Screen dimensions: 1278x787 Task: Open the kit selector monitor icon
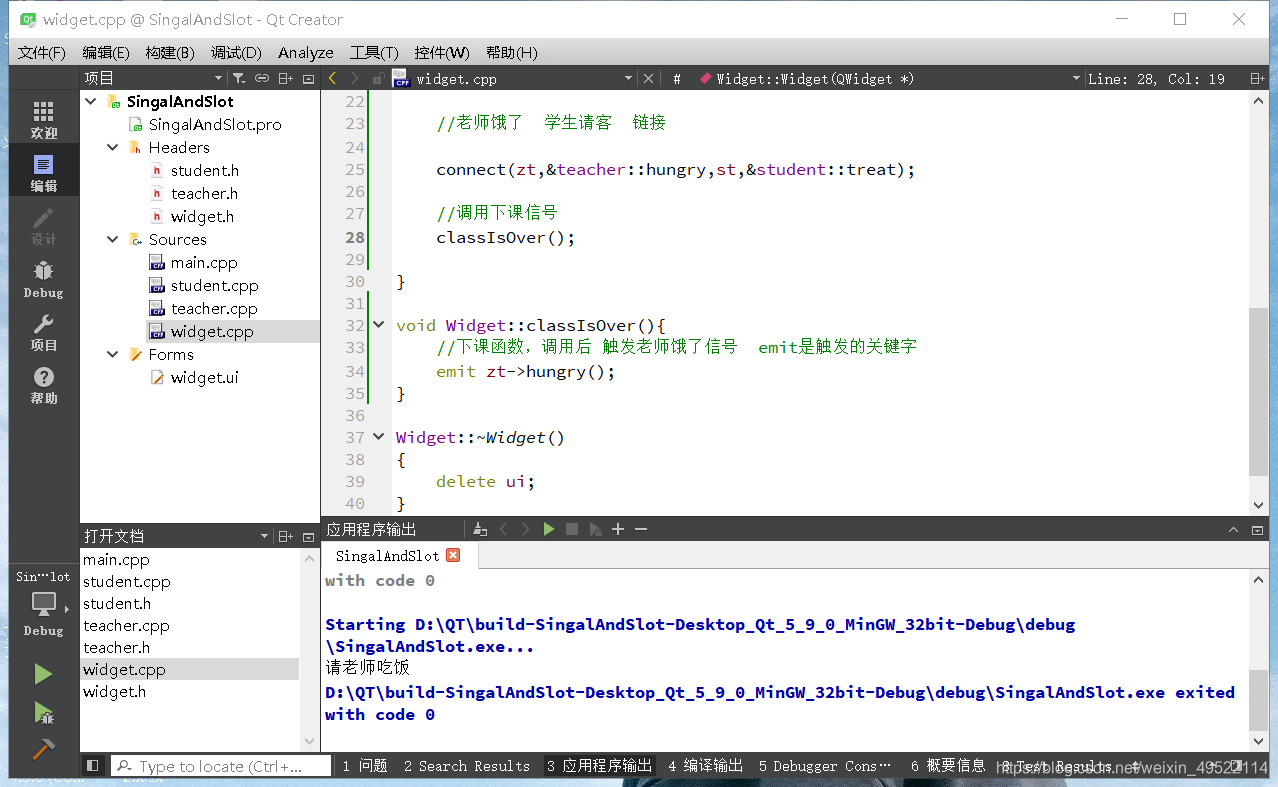[x=43, y=604]
